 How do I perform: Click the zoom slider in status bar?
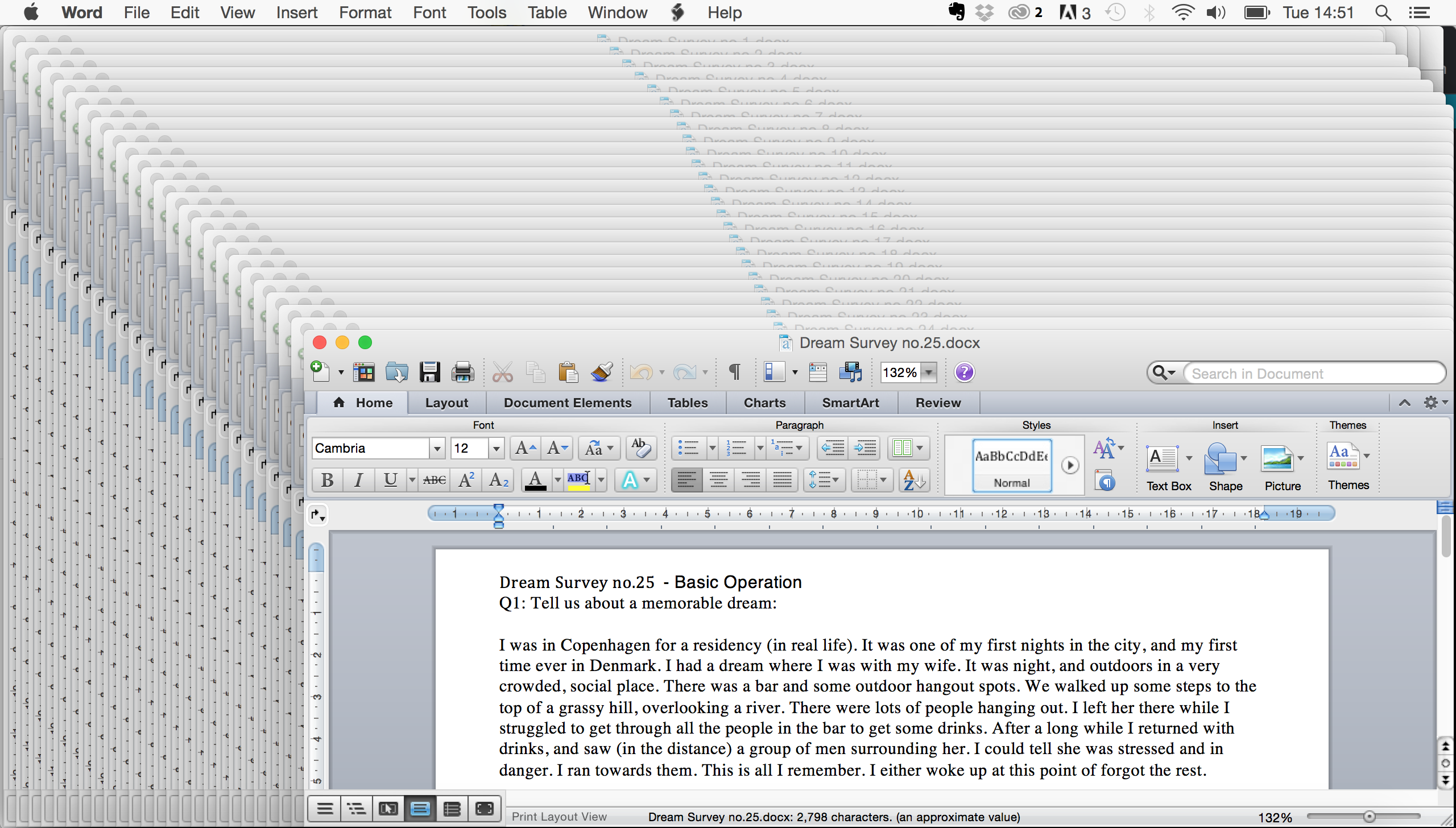1370,817
